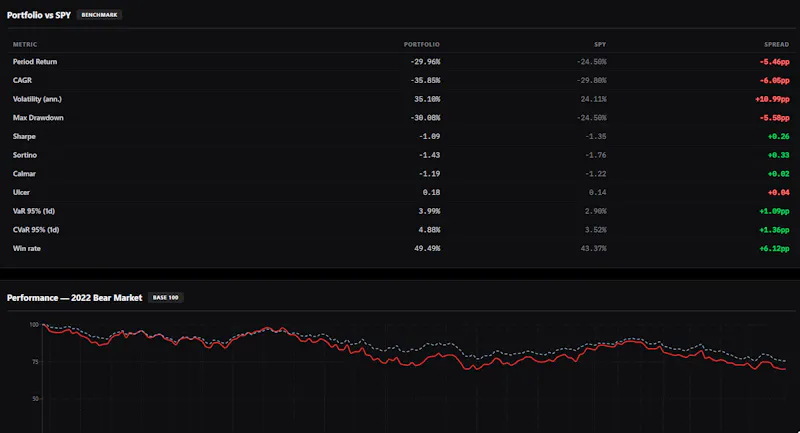Click the 'Calmar' metric label
The width and height of the screenshot is (800, 433).
(24, 173)
